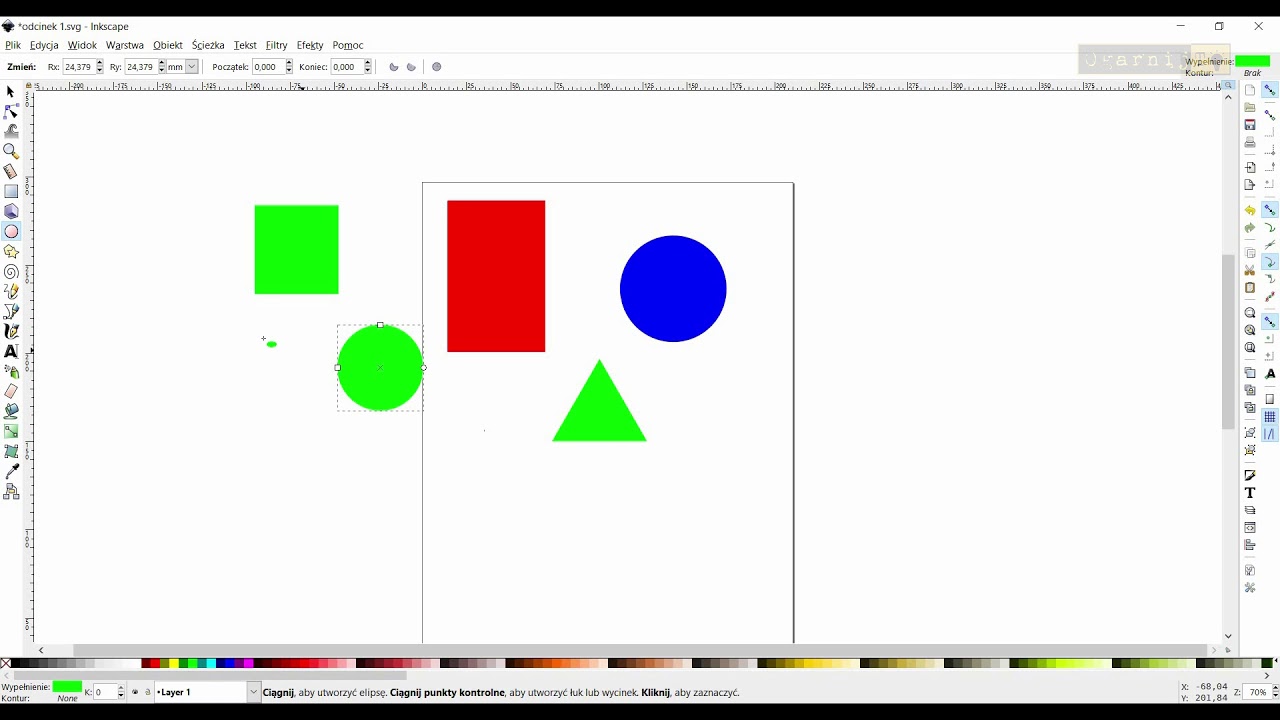Open the Efekty menu
Image resolution: width=1280 pixels, height=720 pixels.
coord(310,45)
